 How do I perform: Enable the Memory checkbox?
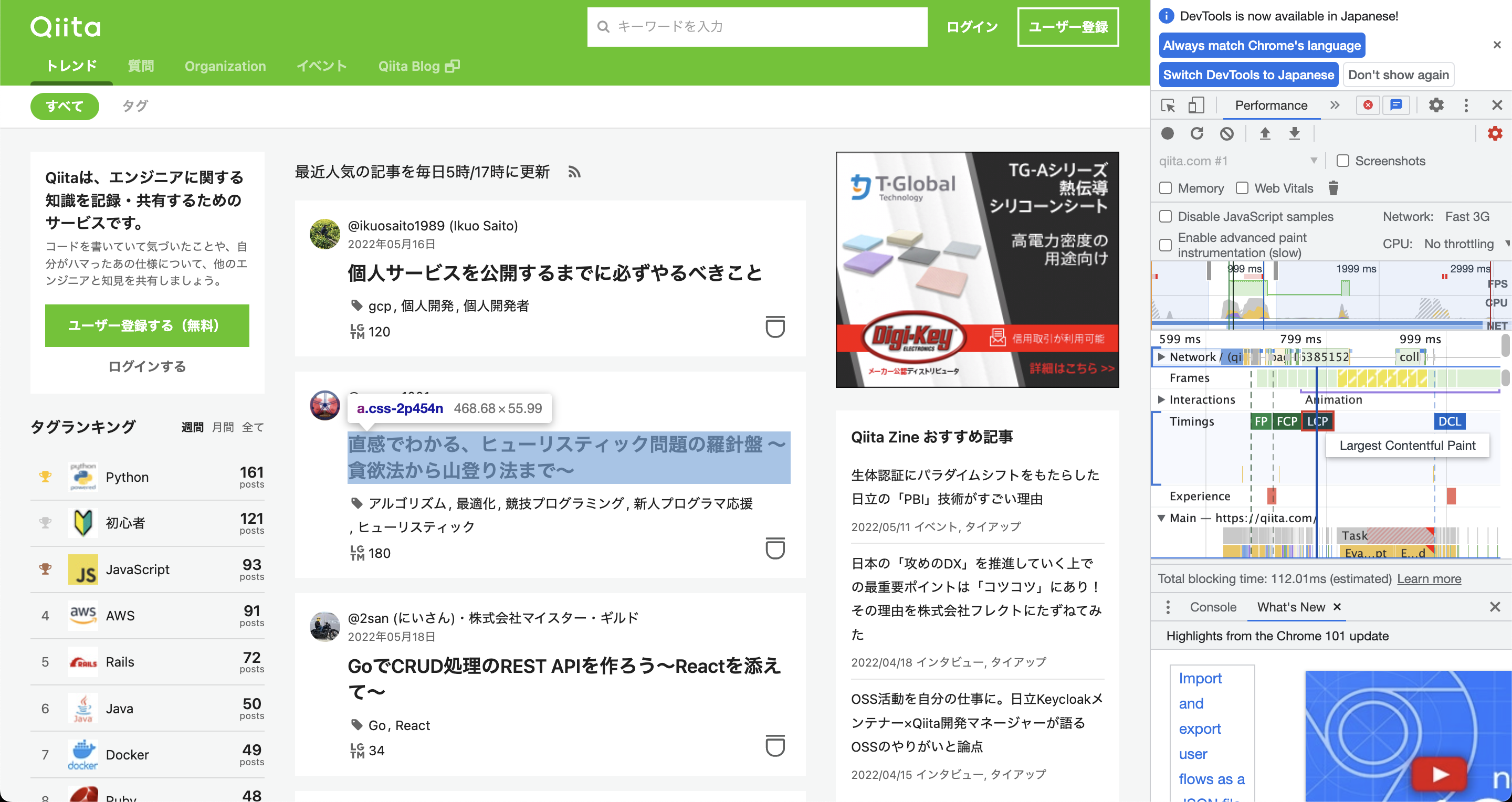[1165, 188]
